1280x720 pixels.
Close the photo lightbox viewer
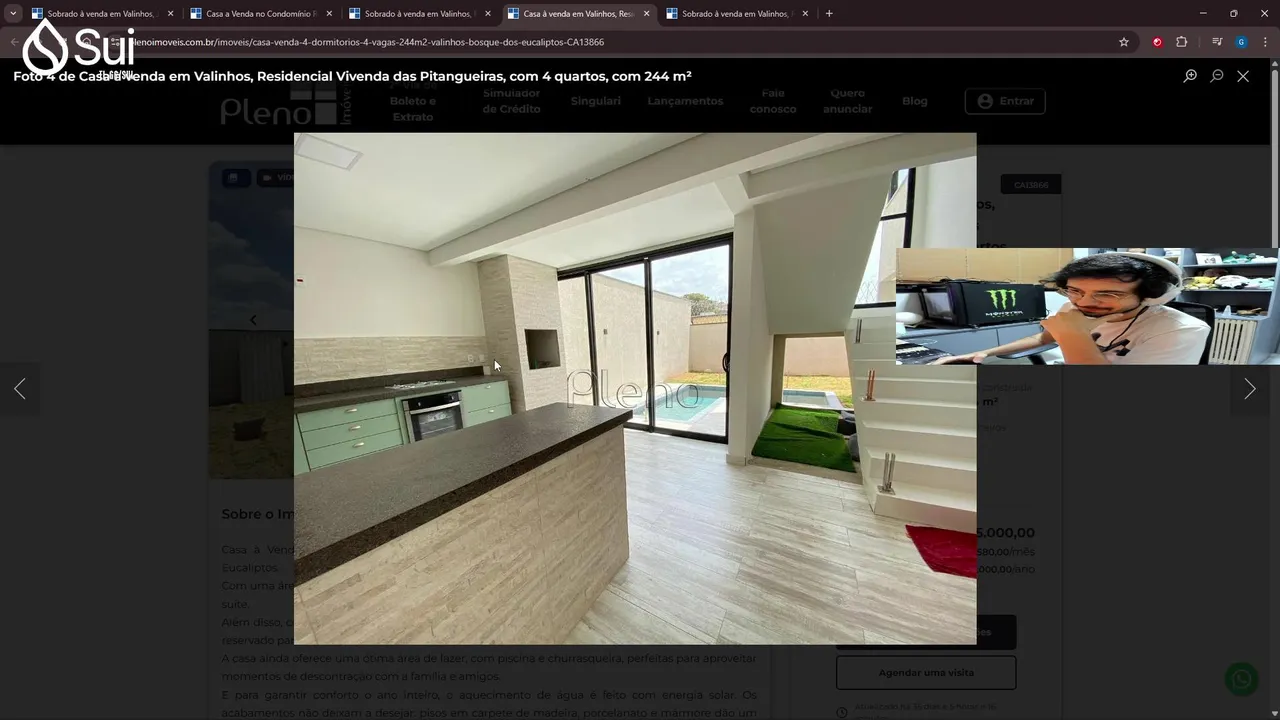tap(1243, 76)
